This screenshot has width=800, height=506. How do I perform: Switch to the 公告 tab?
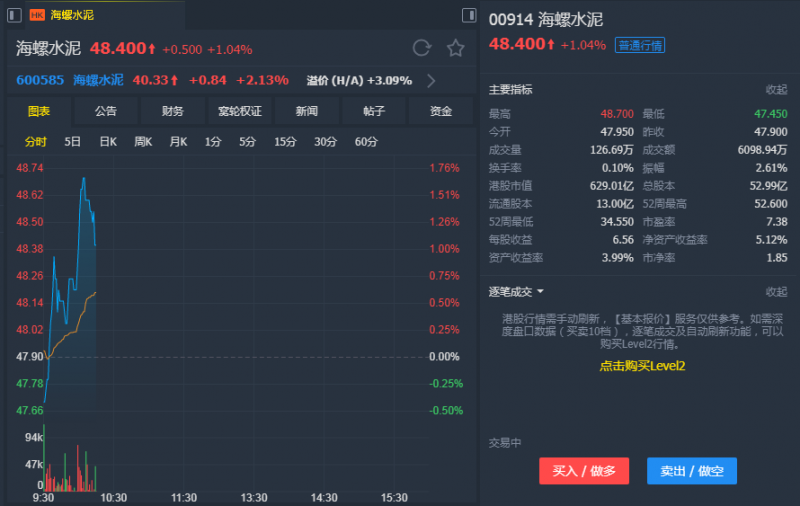pos(106,111)
